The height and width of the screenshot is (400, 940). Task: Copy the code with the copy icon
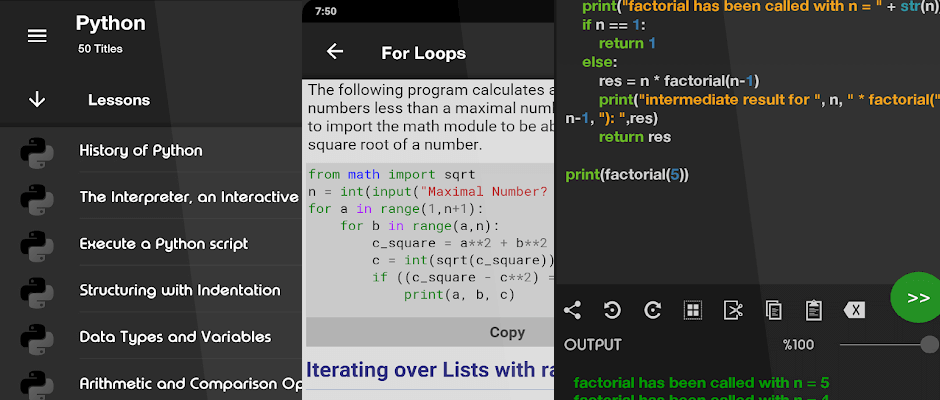tap(773, 310)
